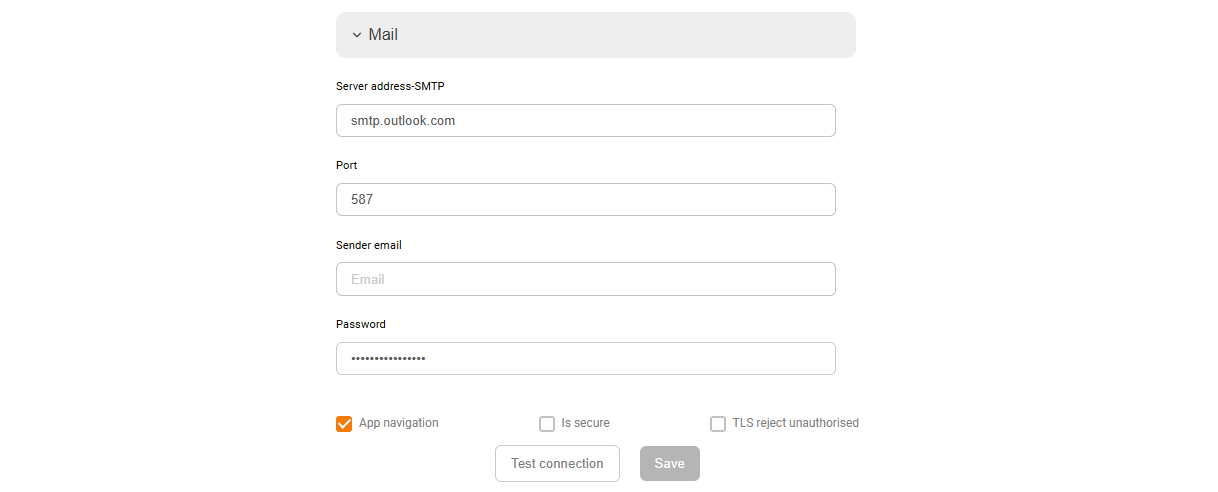Tick the TLS reject unauthorised checkbox
Image resolution: width=1218 pixels, height=492 pixels.
(718, 424)
